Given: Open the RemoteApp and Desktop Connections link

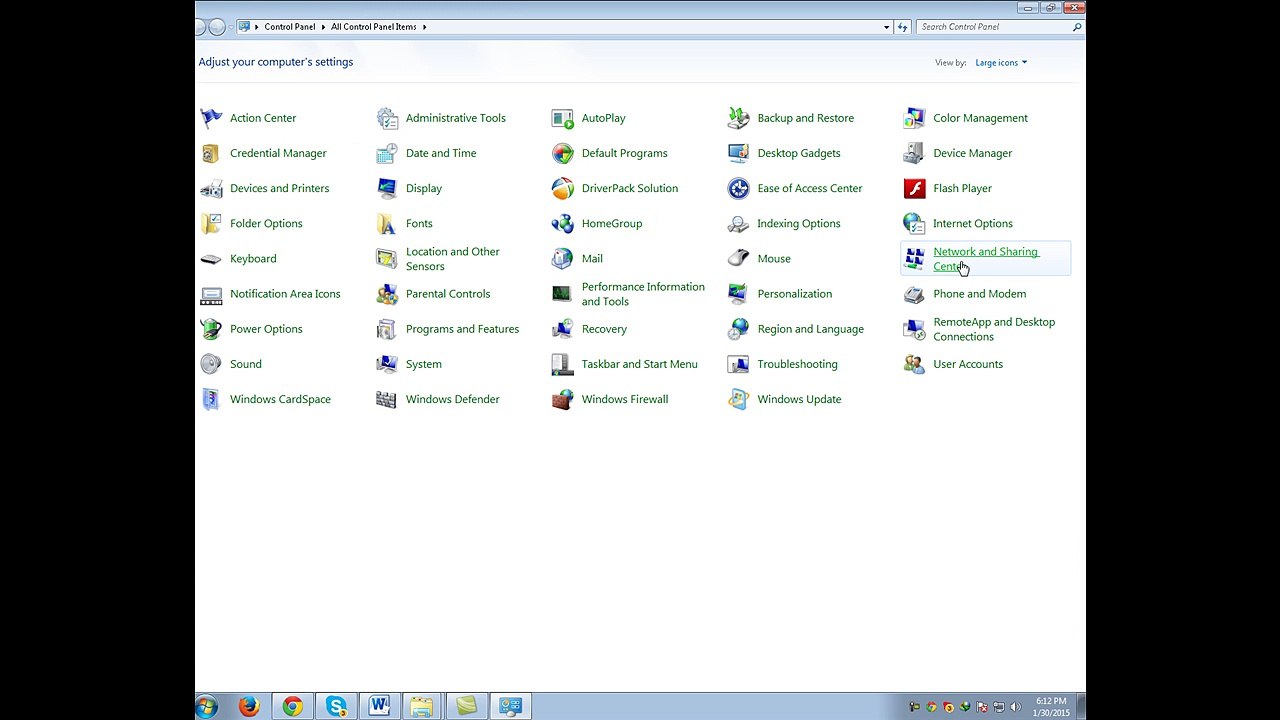Looking at the screenshot, I should click(x=994, y=329).
